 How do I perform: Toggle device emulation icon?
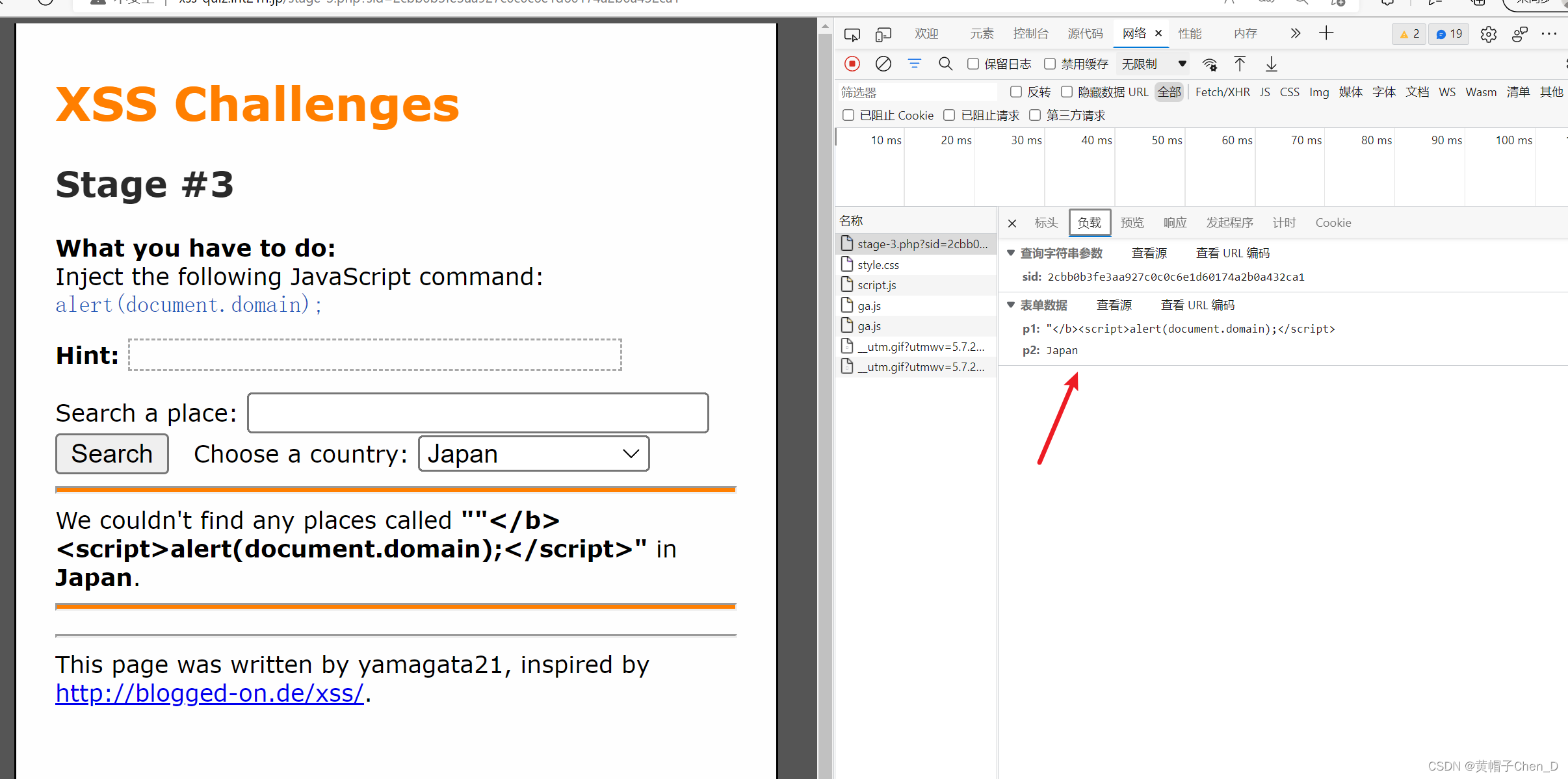[883, 34]
